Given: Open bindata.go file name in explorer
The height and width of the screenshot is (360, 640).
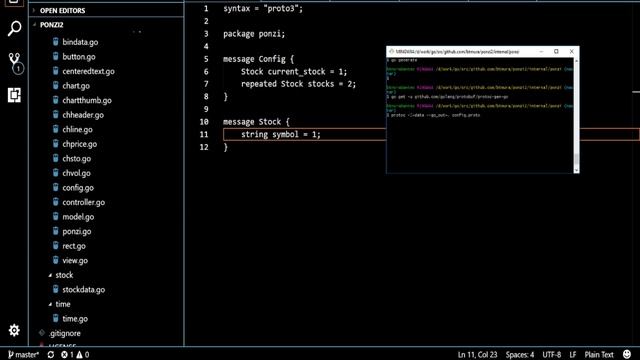Looking at the screenshot, I should pos(80,42).
